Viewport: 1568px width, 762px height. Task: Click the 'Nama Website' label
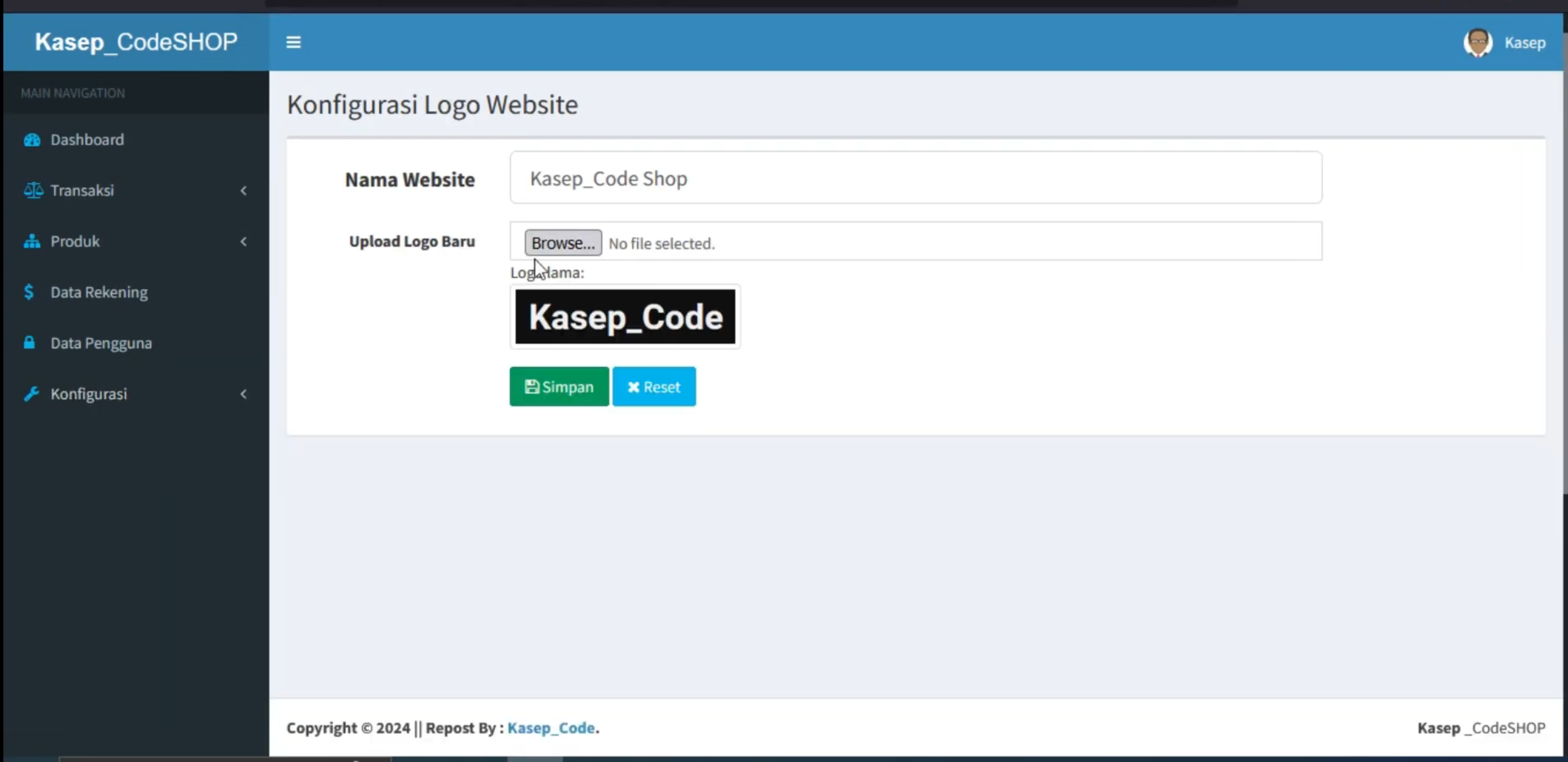pos(410,179)
